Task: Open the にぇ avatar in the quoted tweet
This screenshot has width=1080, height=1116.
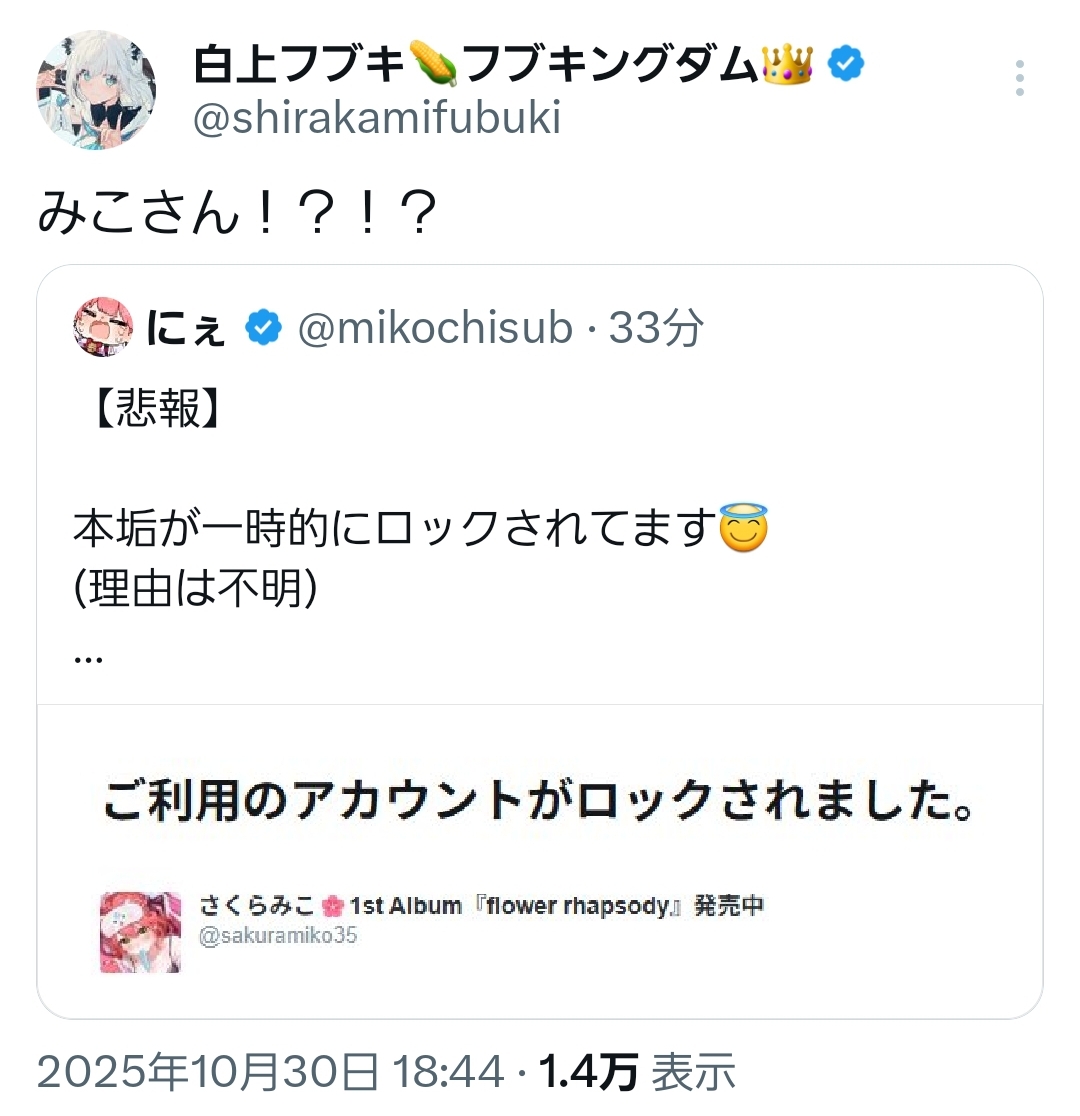Action: pyautogui.click(x=104, y=327)
